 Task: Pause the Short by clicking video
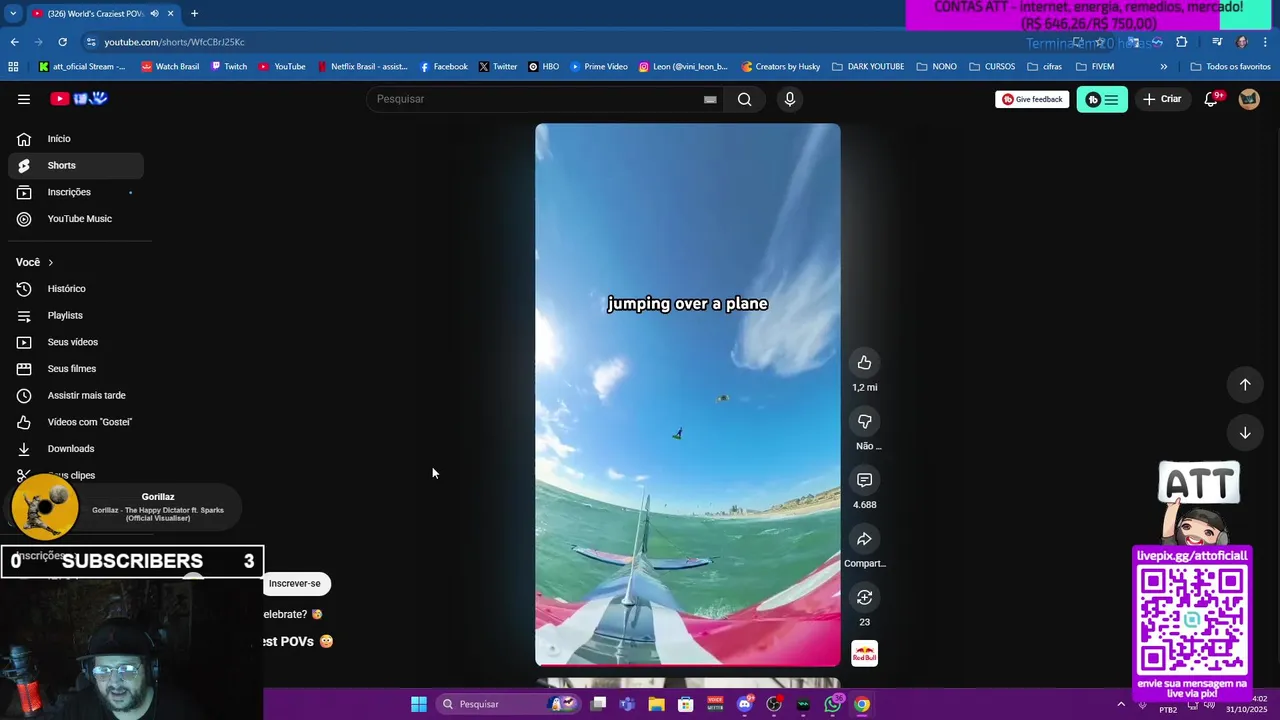[x=688, y=394]
